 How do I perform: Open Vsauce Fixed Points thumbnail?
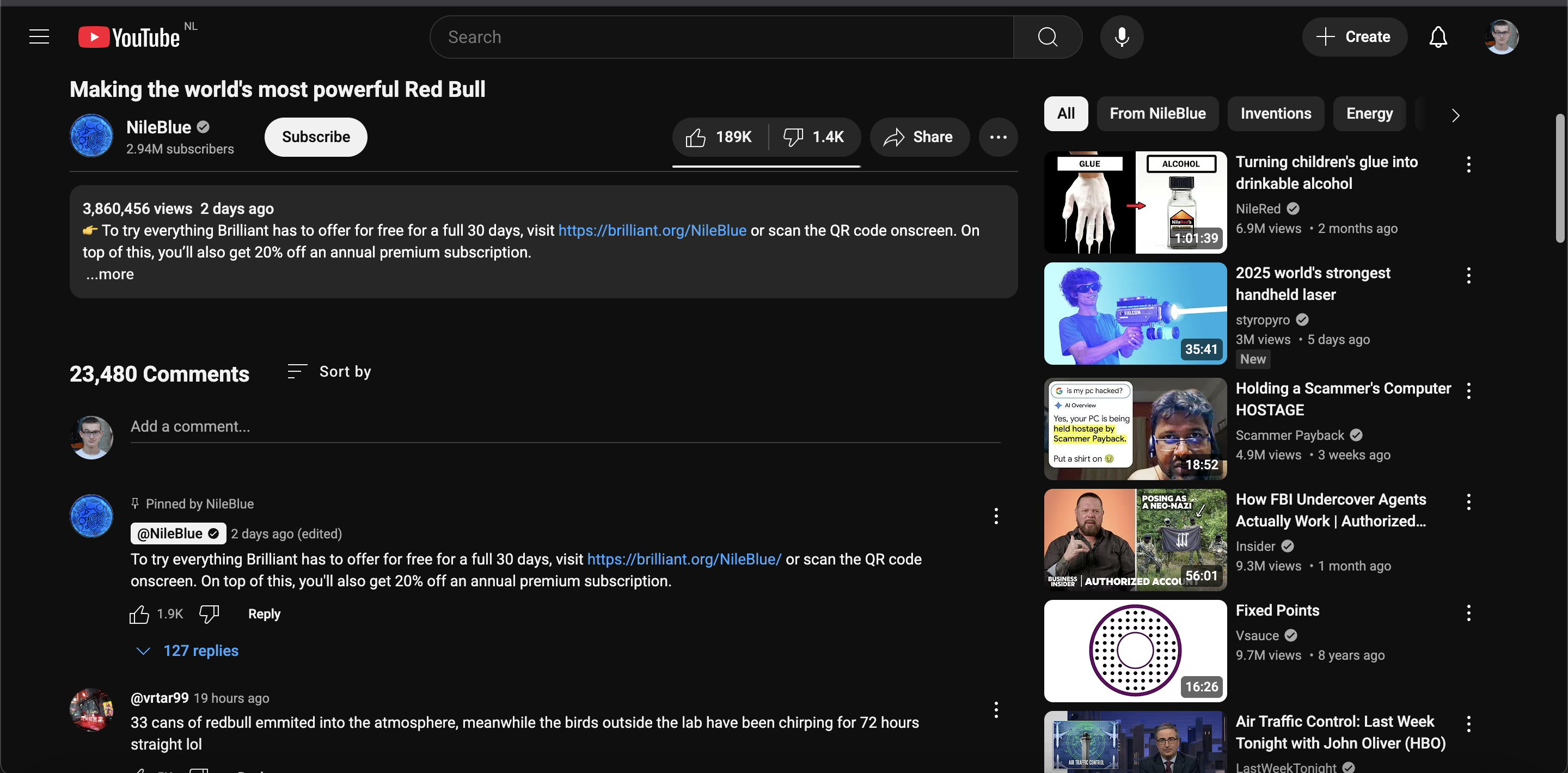[1135, 651]
